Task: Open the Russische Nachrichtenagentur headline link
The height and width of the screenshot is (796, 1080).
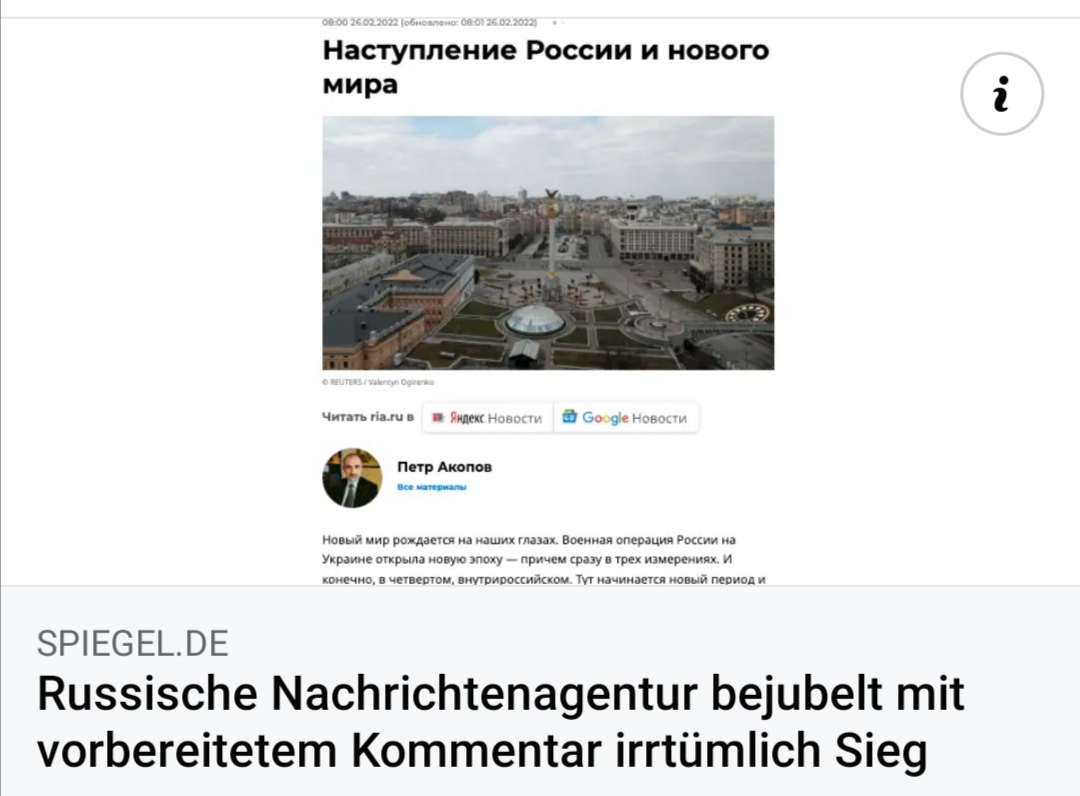Action: [x=500, y=722]
